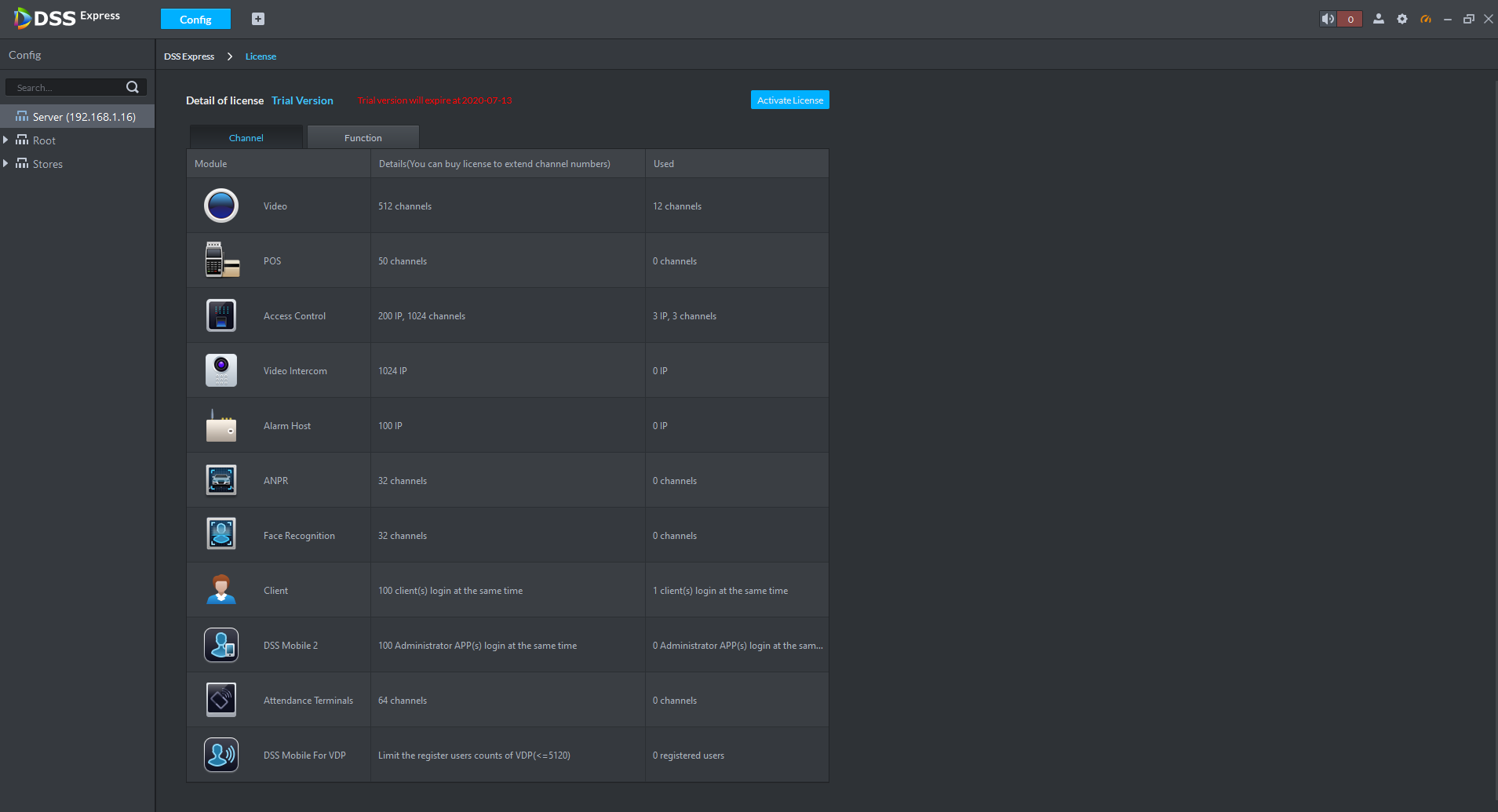Click the ANPR car icon

pyautogui.click(x=221, y=480)
